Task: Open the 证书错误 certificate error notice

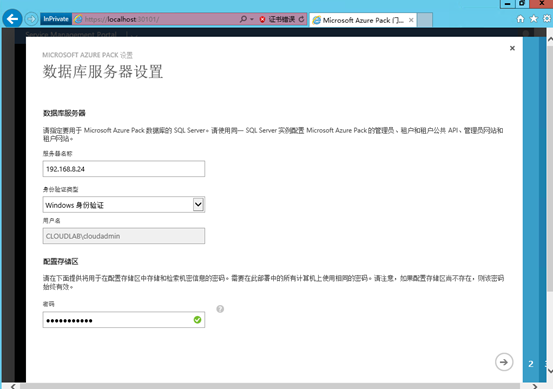Action: coord(281,19)
